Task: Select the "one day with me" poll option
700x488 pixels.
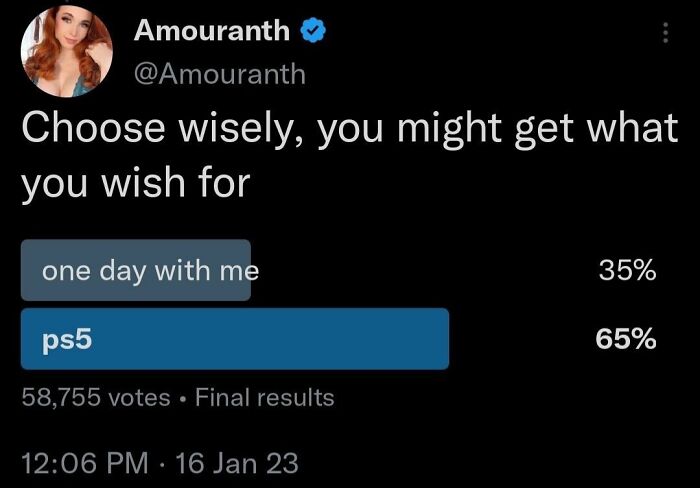Action: coord(136,270)
